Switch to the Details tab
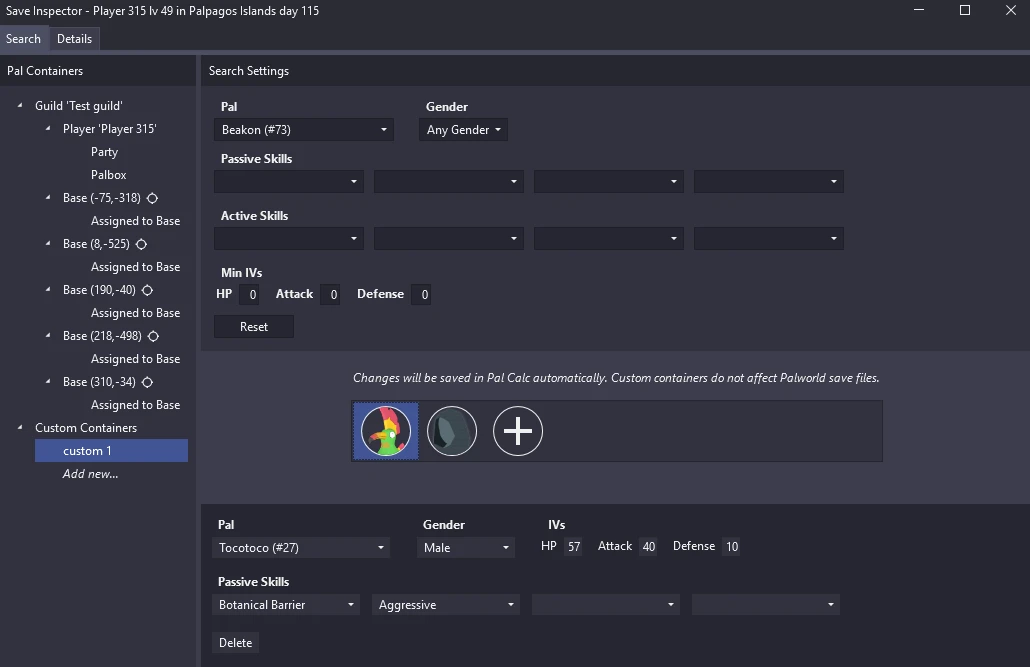 [x=74, y=39]
